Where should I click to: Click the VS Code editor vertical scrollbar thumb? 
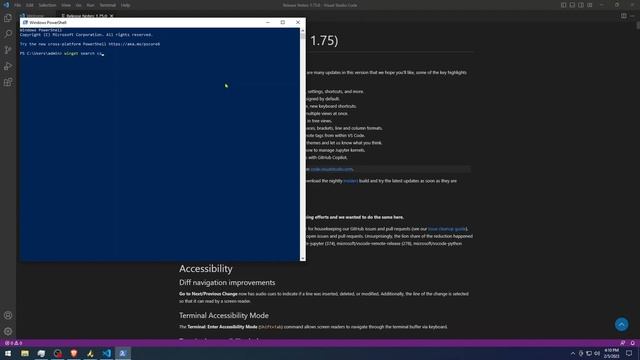[x=638, y=25]
